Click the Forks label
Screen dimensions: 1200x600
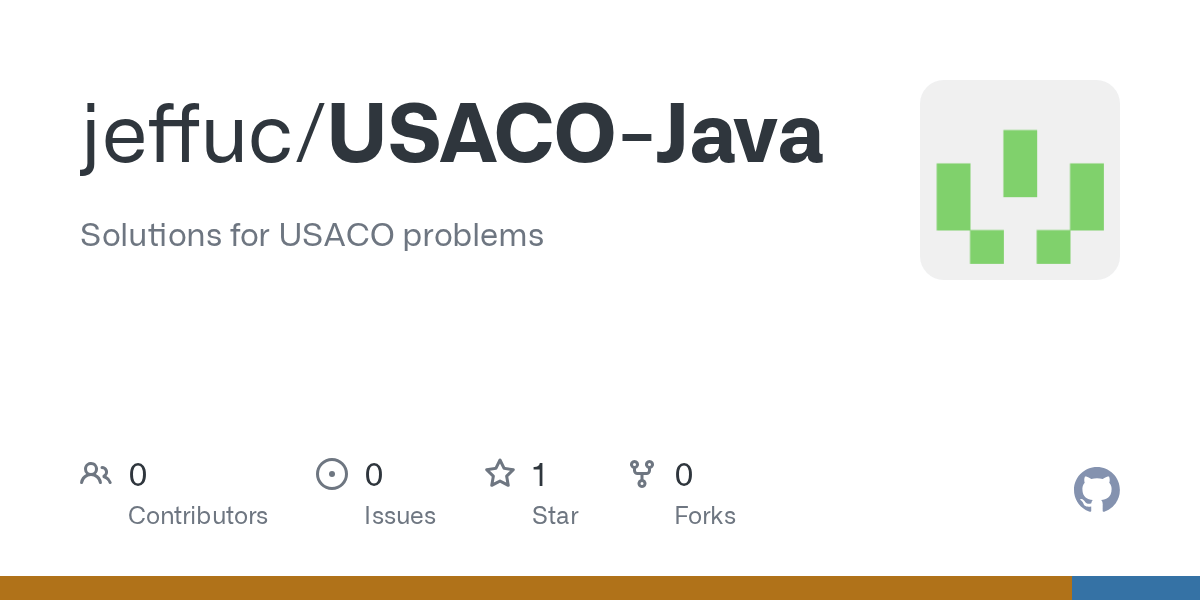coord(705,516)
